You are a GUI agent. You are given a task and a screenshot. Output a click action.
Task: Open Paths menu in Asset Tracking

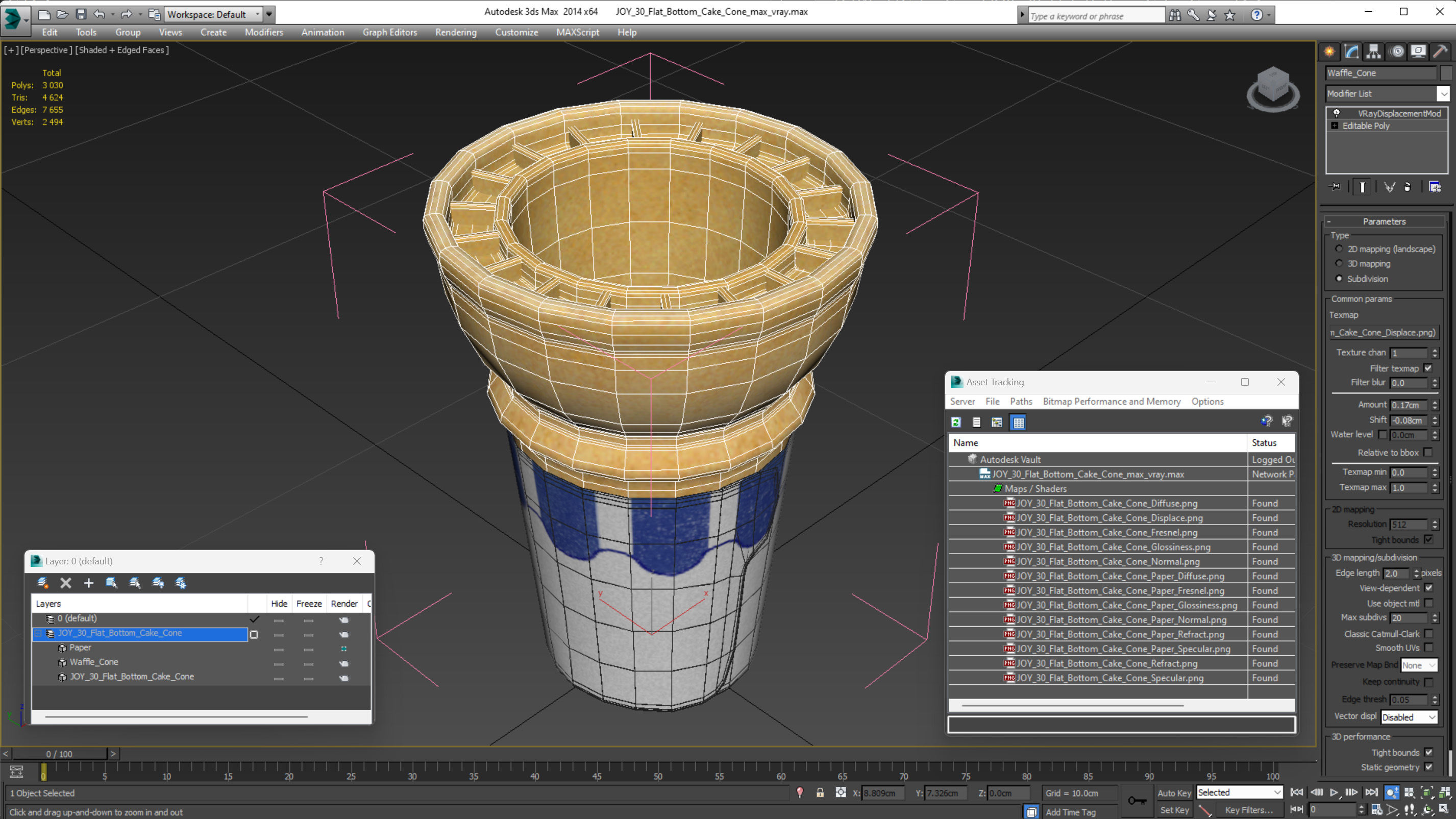[1021, 401]
